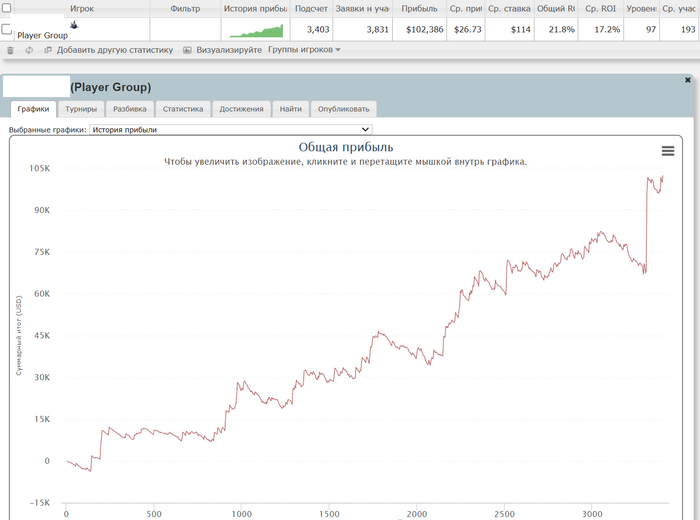
Task: Click the ship badge icon above Player Group
Action: point(74,25)
